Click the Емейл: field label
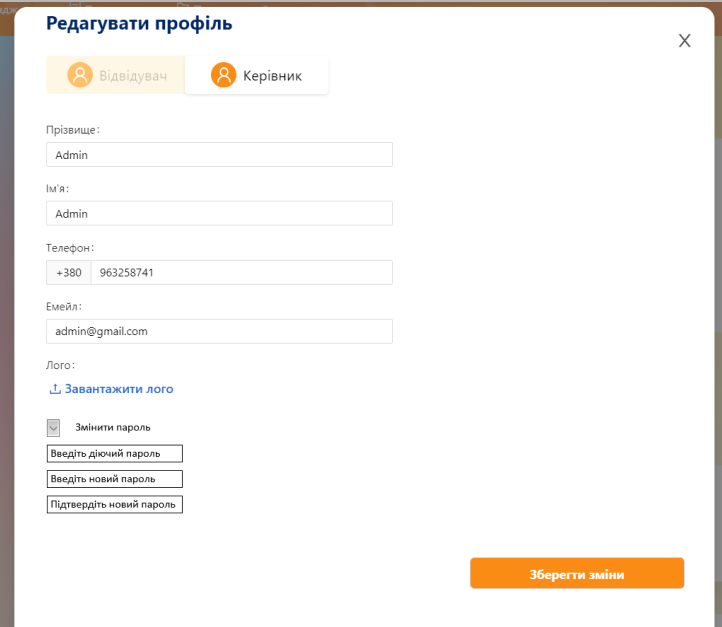Screen dimensions: 722x627 64,307
